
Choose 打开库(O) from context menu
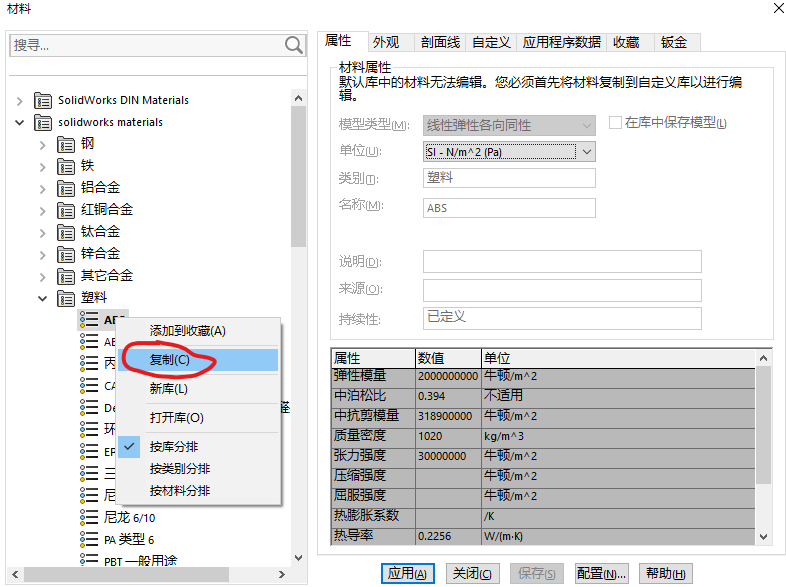[x=199, y=418]
